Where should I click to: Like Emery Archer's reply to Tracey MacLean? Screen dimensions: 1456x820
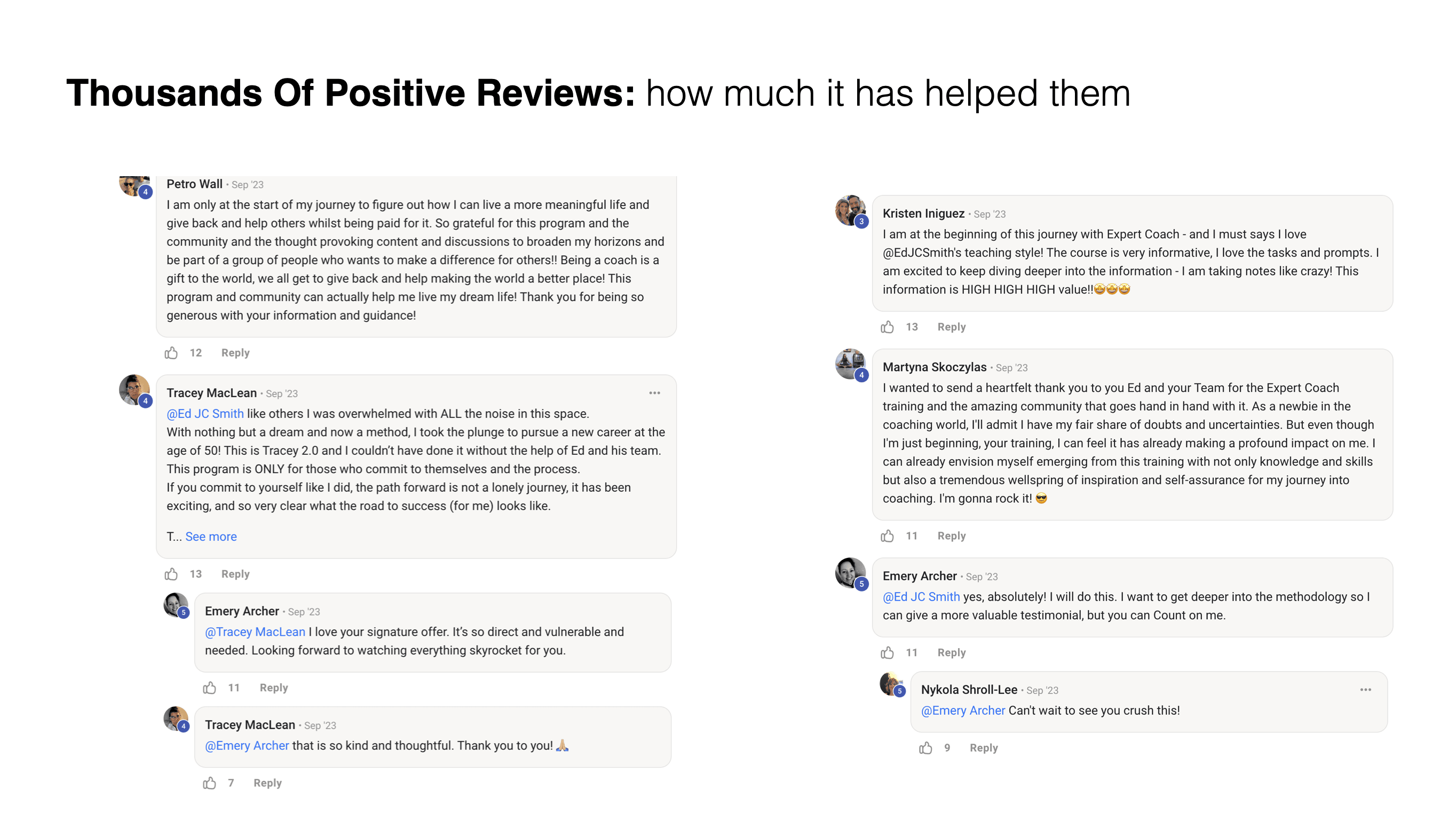coord(210,688)
